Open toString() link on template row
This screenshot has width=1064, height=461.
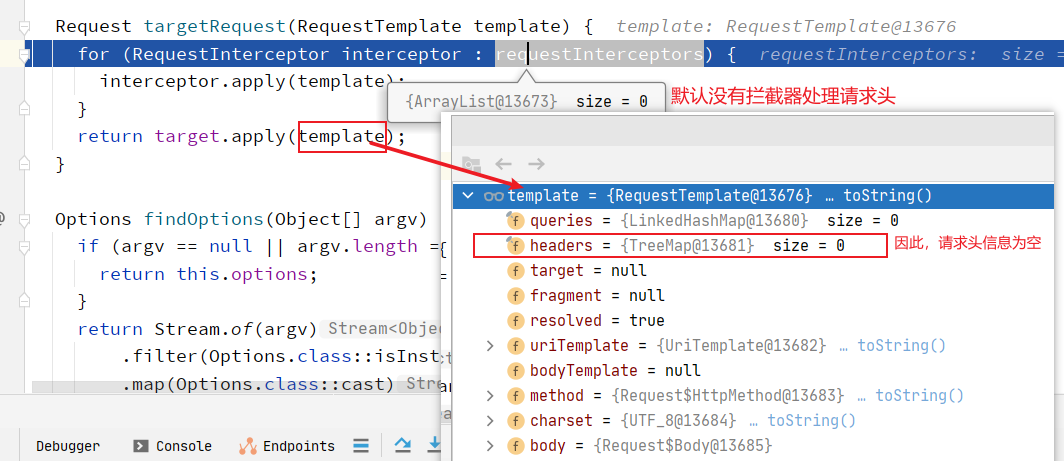(x=888, y=196)
